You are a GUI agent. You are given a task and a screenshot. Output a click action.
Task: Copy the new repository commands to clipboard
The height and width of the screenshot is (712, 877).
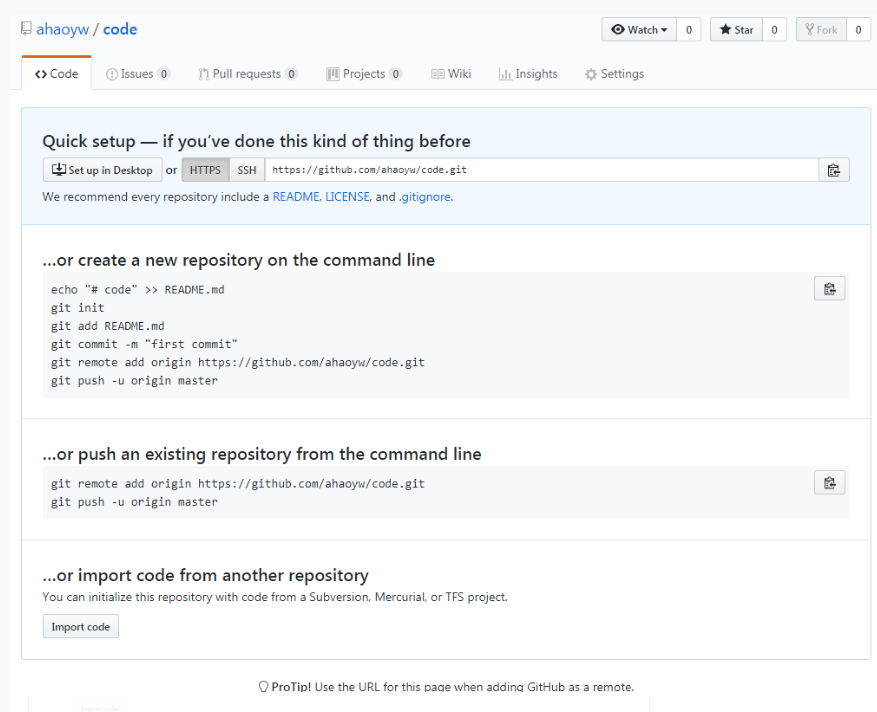tap(829, 289)
